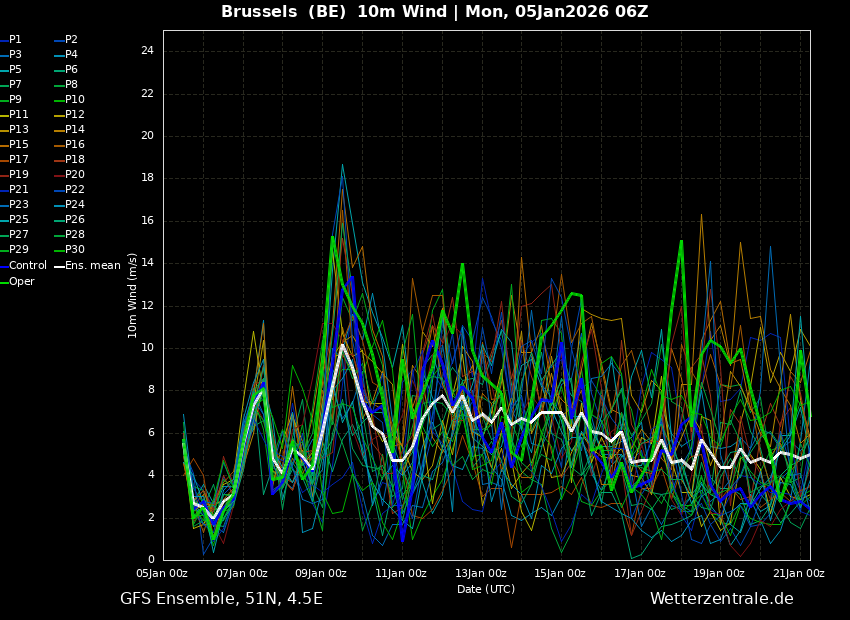Click P29 in the legend
This screenshot has height=620, width=850.
pyautogui.click(x=14, y=249)
